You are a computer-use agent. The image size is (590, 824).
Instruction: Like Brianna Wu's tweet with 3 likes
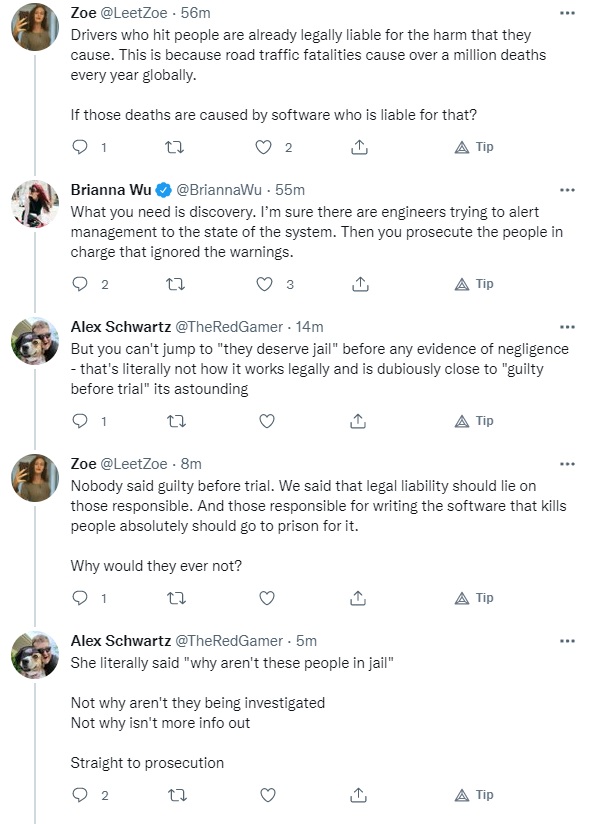coord(264,284)
